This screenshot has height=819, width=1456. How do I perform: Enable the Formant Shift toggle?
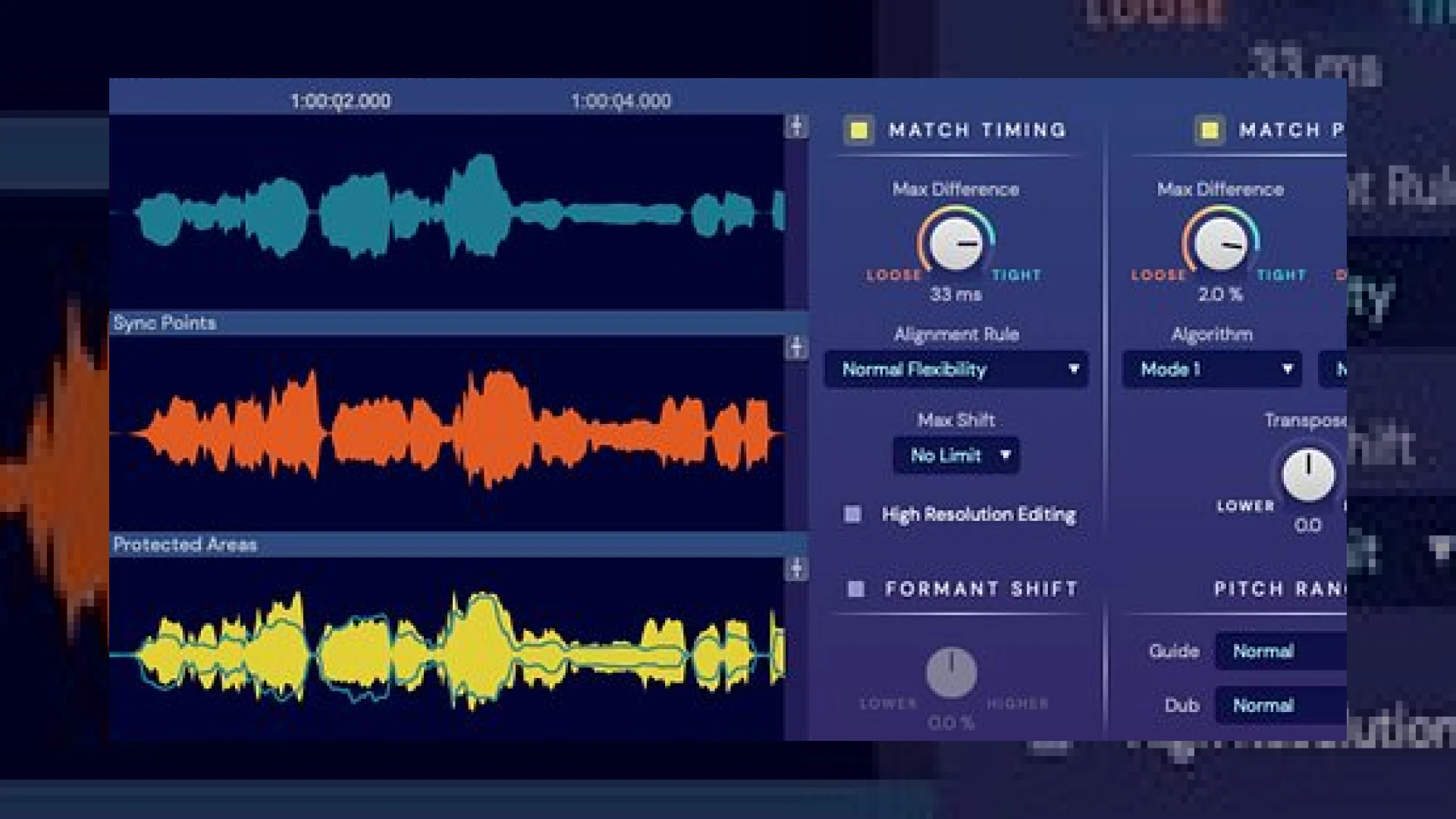pos(855,588)
